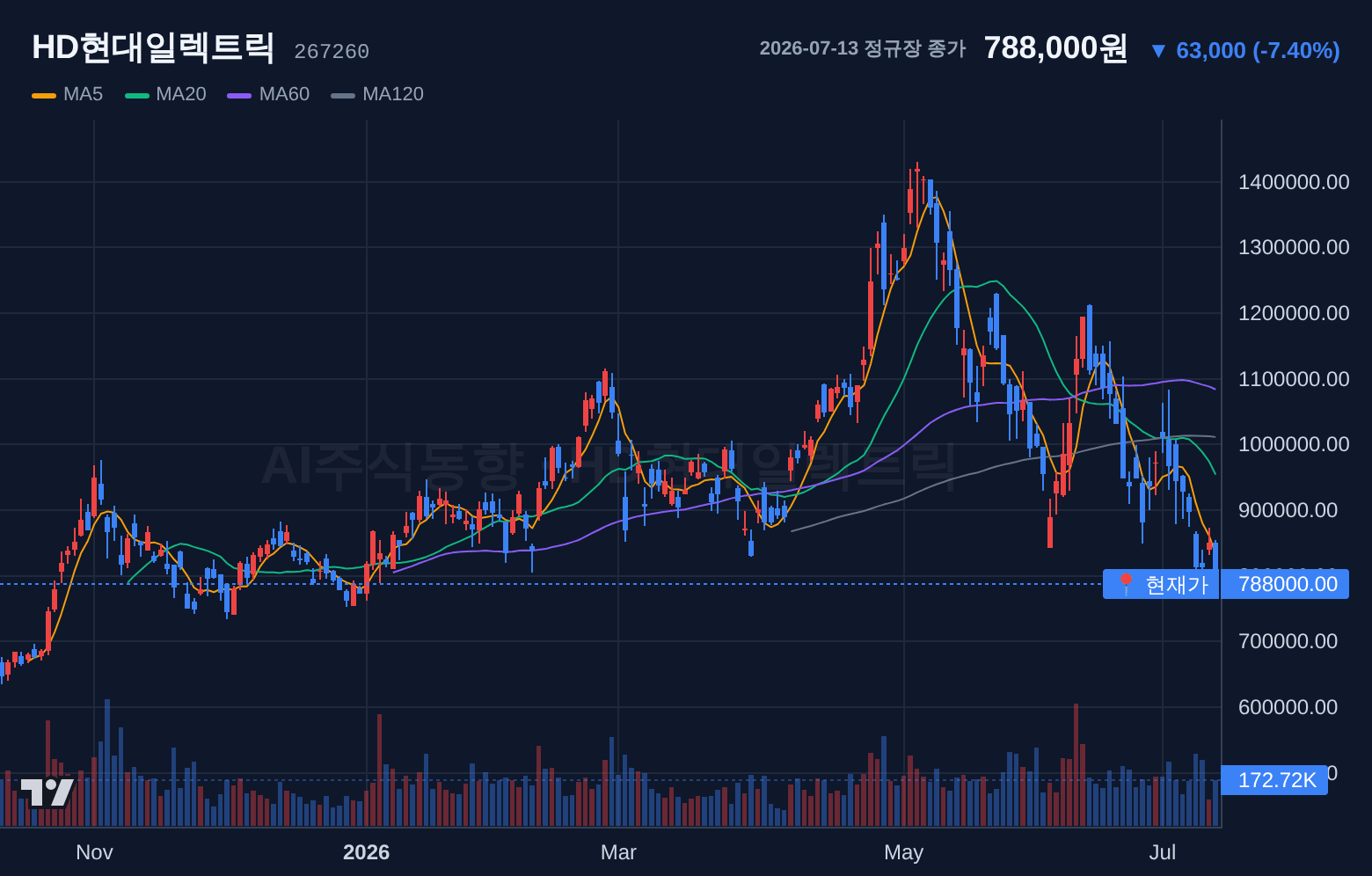
Task: Click the TradingView logo icon
Action: click(47, 792)
